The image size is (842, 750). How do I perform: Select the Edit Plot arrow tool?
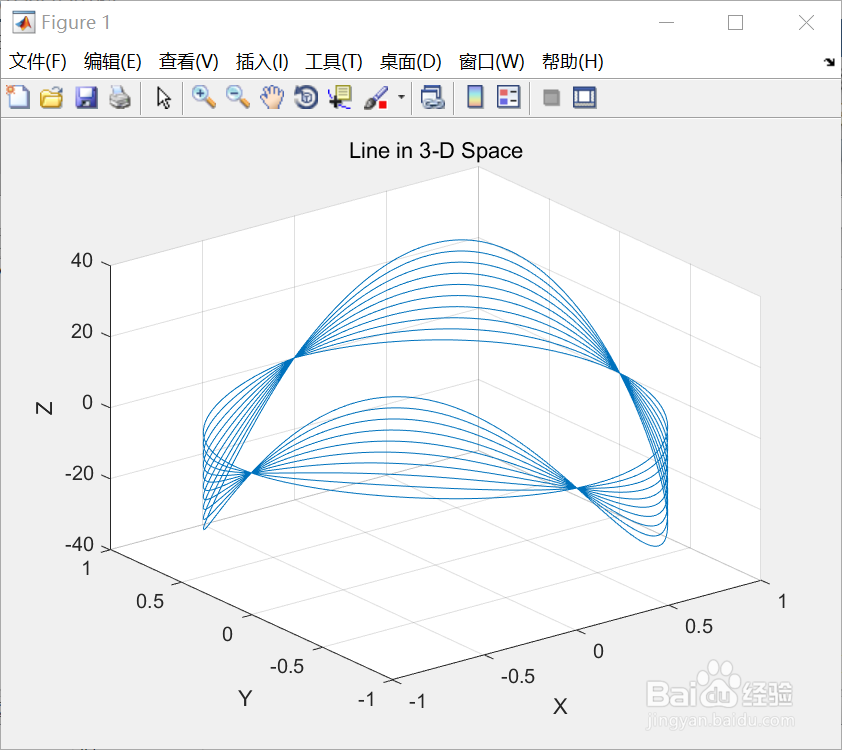[x=163, y=98]
